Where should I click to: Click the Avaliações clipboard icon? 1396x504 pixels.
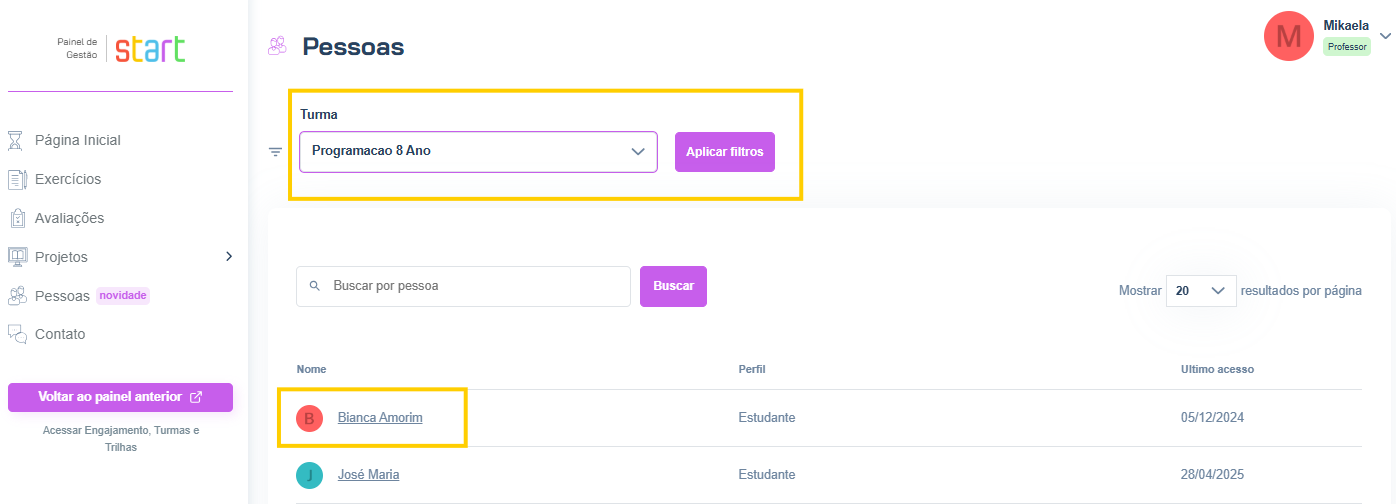(x=16, y=218)
